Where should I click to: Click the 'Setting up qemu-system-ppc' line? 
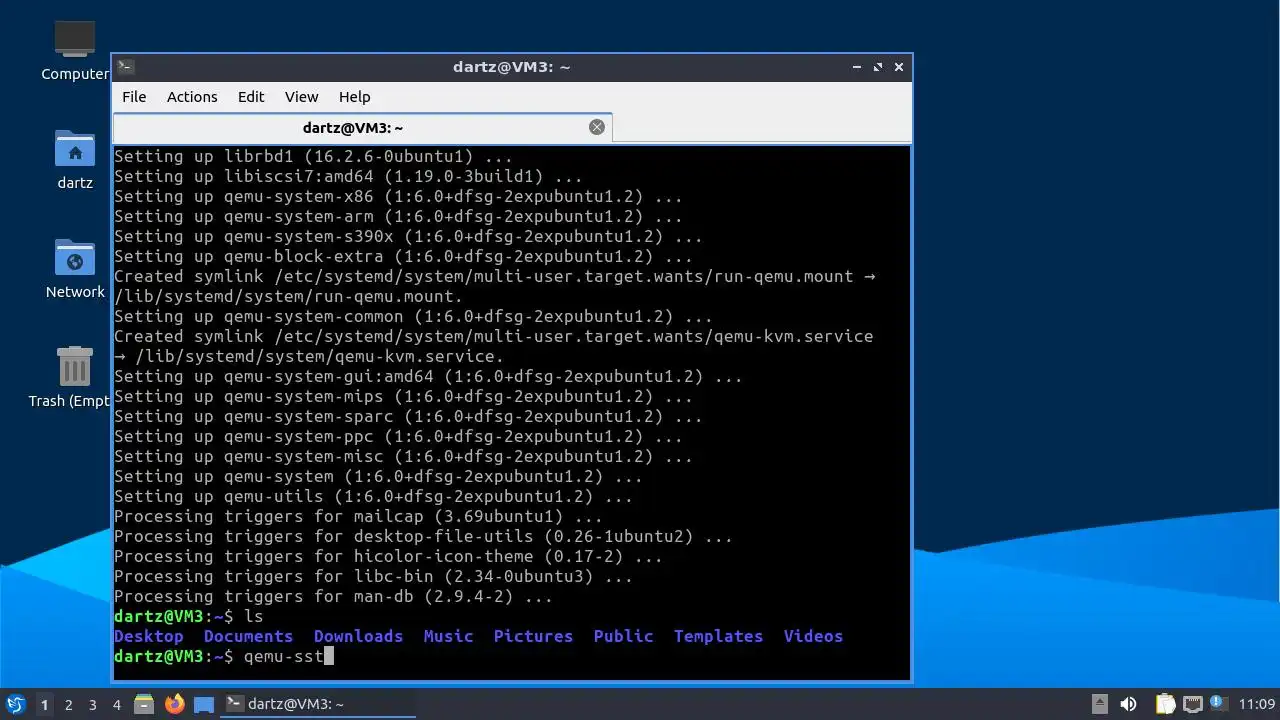click(x=398, y=436)
